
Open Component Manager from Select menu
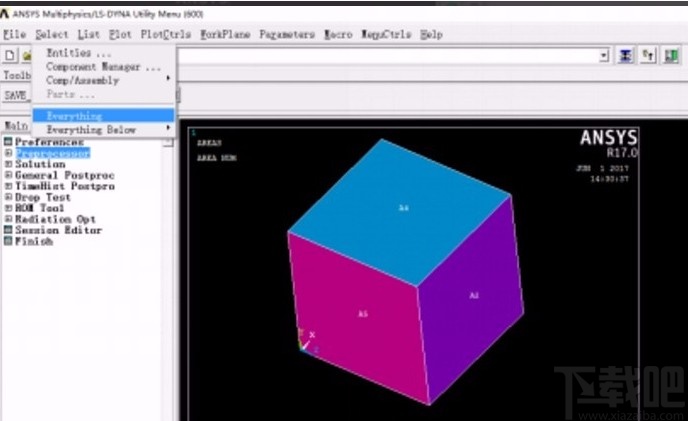coord(104,67)
